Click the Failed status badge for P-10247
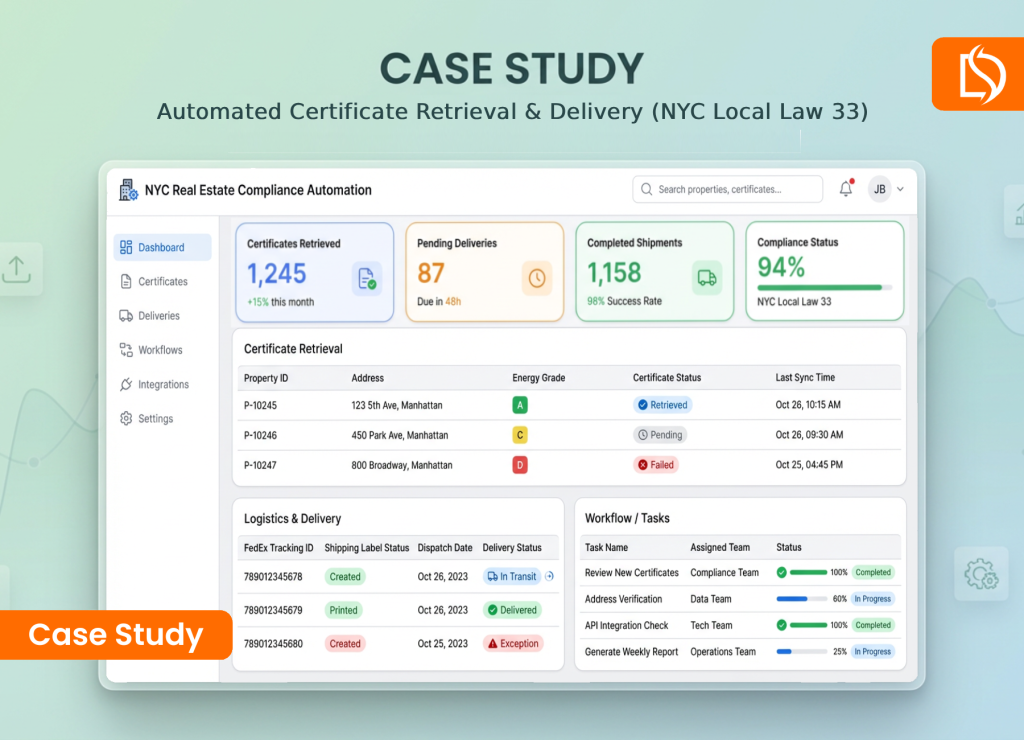The width and height of the screenshot is (1024, 740). (655, 465)
